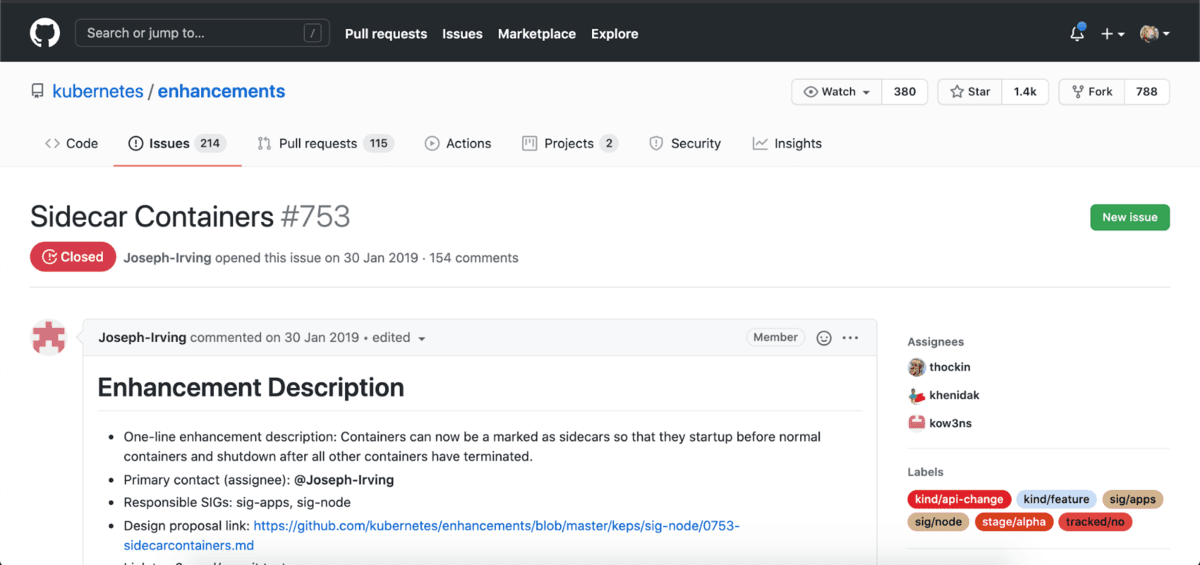Open the comment three-dots options menu
1200x565 pixels.
click(850, 338)
